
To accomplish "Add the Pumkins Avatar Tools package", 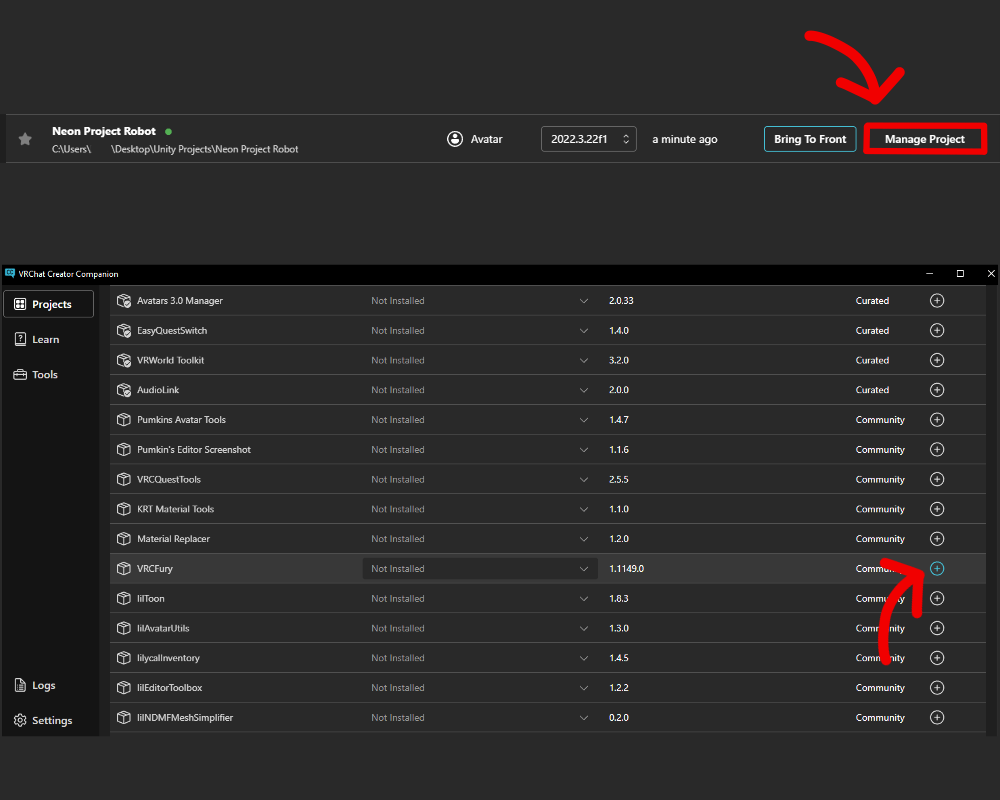I will pos(937,420).
